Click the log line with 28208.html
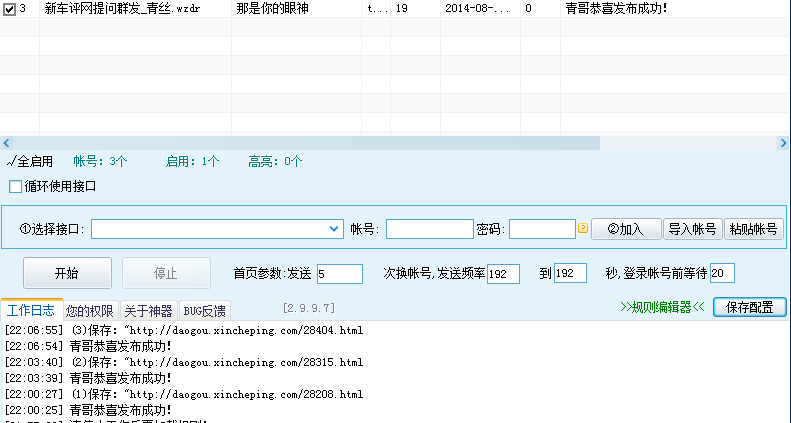The image size is (791, 423). pos(184,394)
